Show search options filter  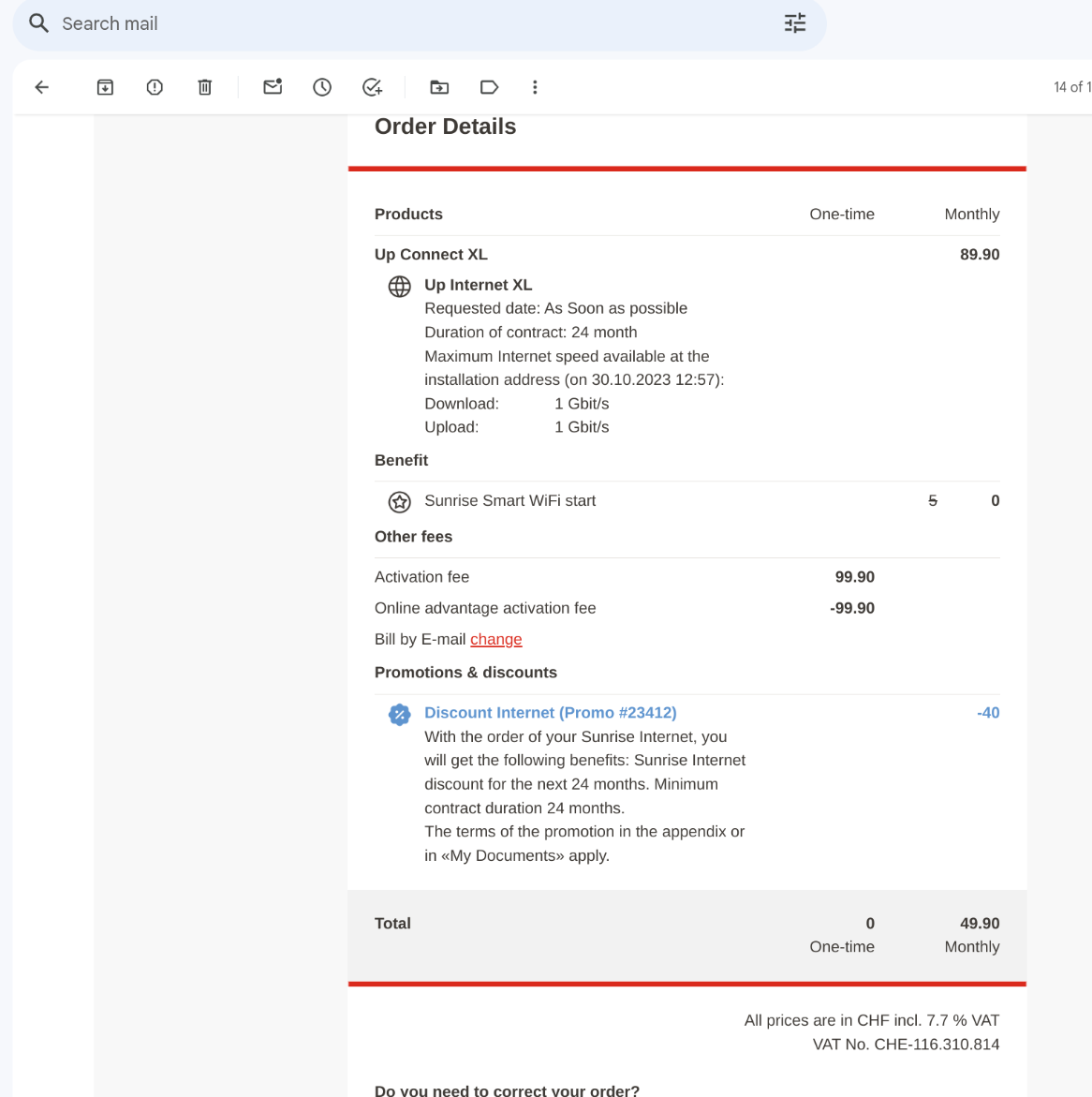[x=794, y=23]
